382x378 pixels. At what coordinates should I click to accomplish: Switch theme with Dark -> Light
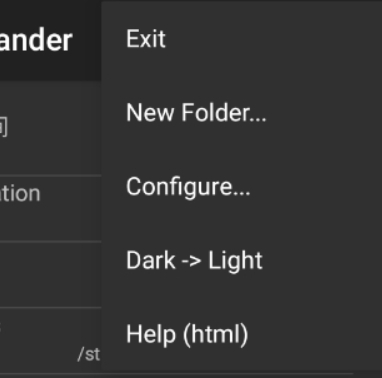[242, 260]
